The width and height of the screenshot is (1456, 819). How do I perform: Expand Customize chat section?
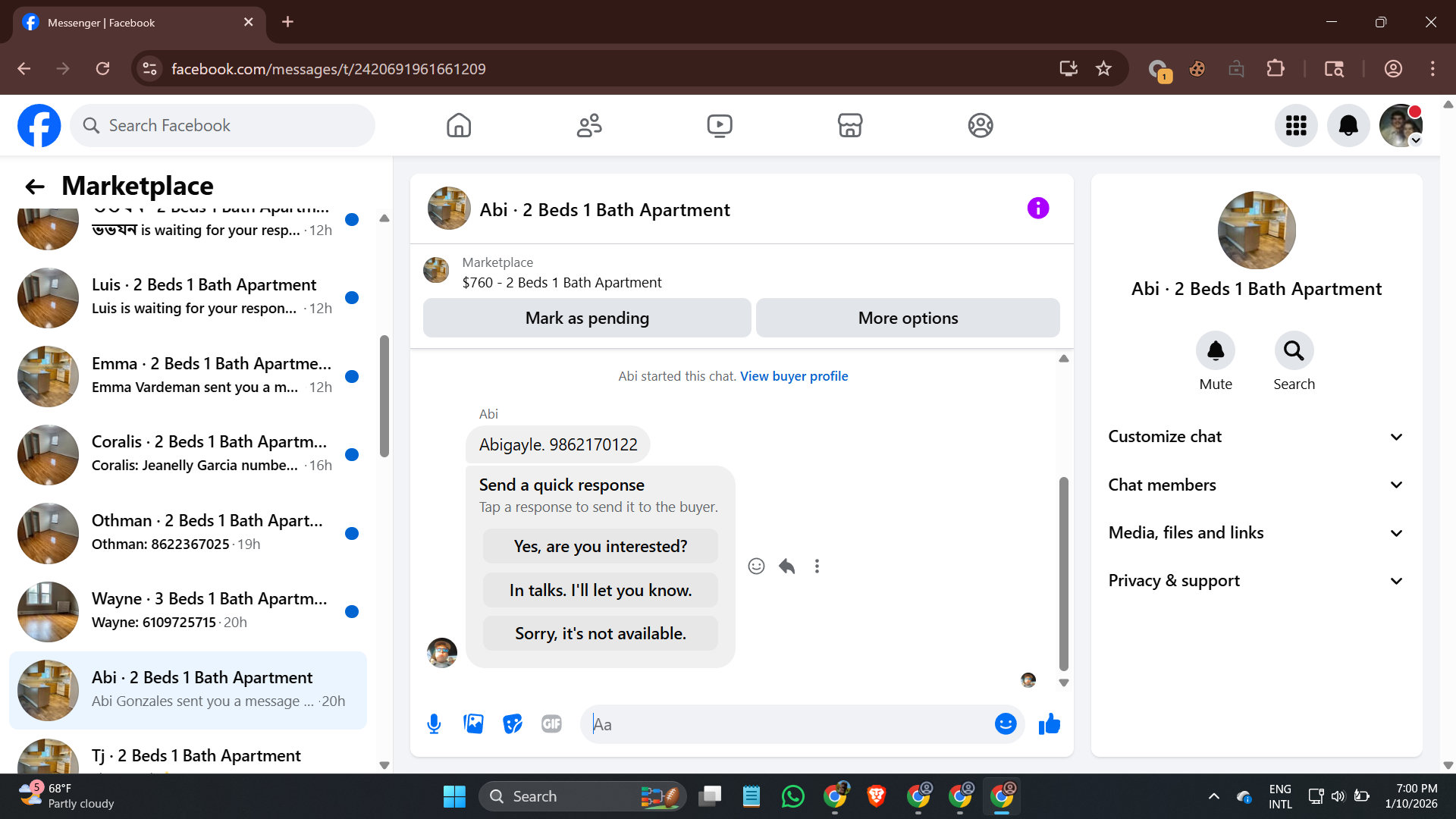[1256, 437]
